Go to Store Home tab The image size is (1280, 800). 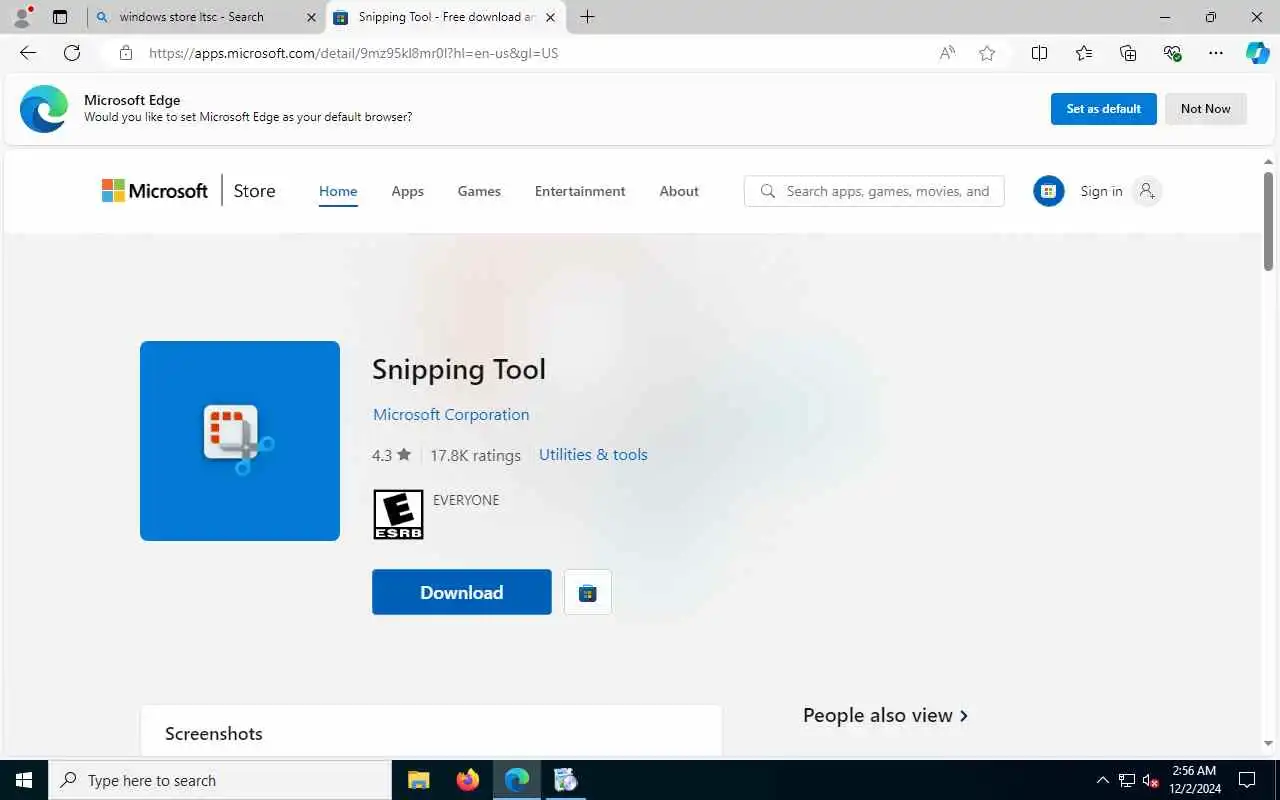pyautogui.click(x=338, y=191)
